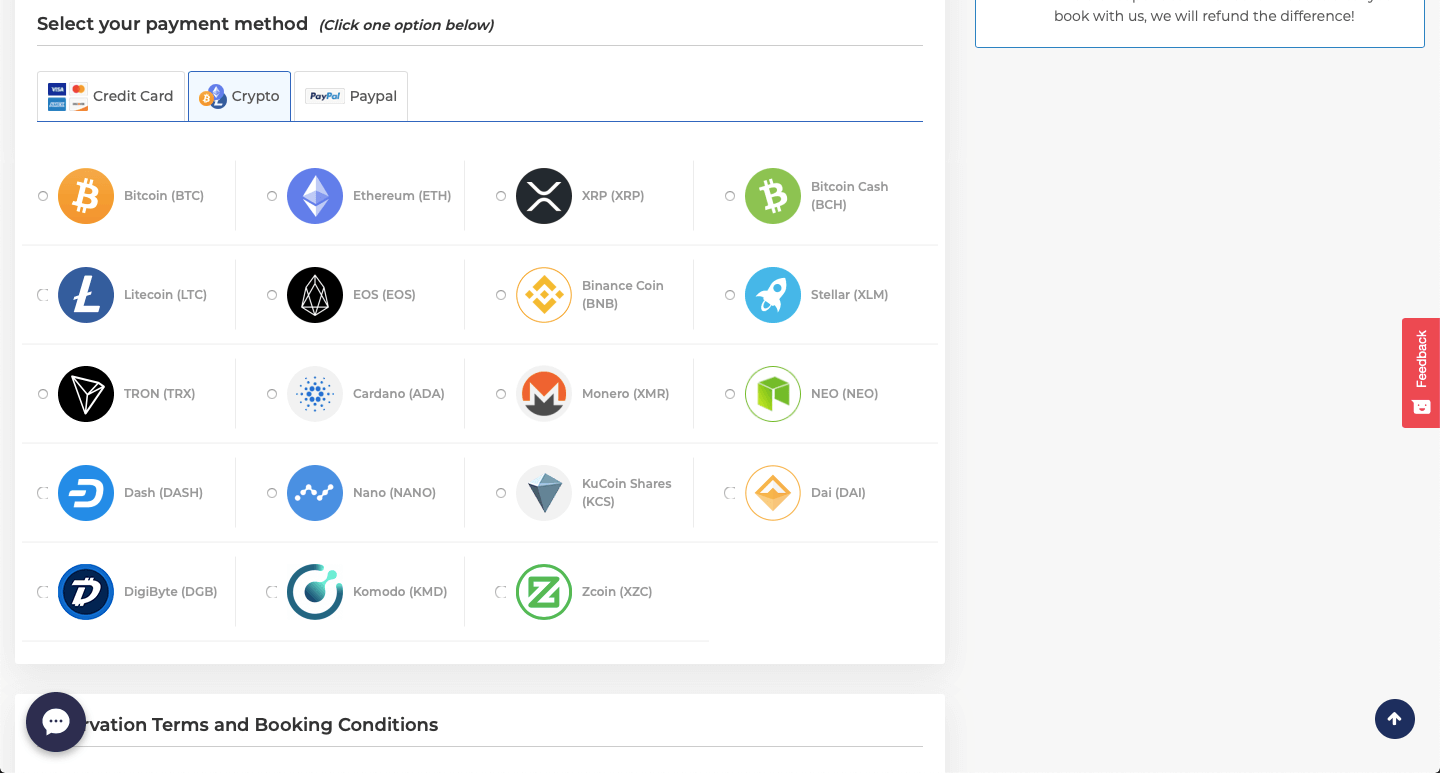Screen dimensions: 1440x773
Task: Click the Monero logo icon
Action: (544, 394)
